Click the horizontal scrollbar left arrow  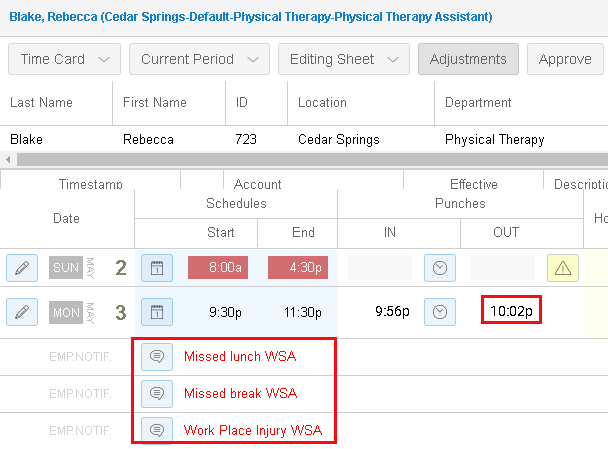[8, 159]
